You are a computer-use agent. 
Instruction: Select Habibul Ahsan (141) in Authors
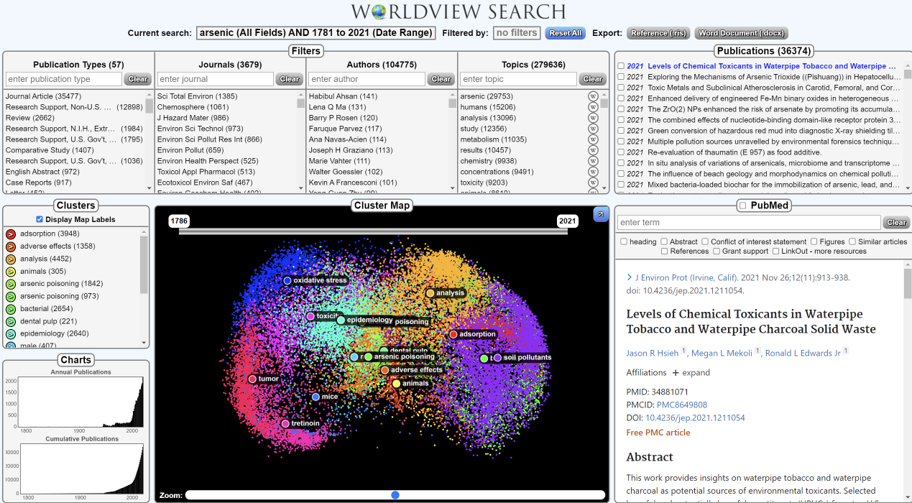click(343, 97)
